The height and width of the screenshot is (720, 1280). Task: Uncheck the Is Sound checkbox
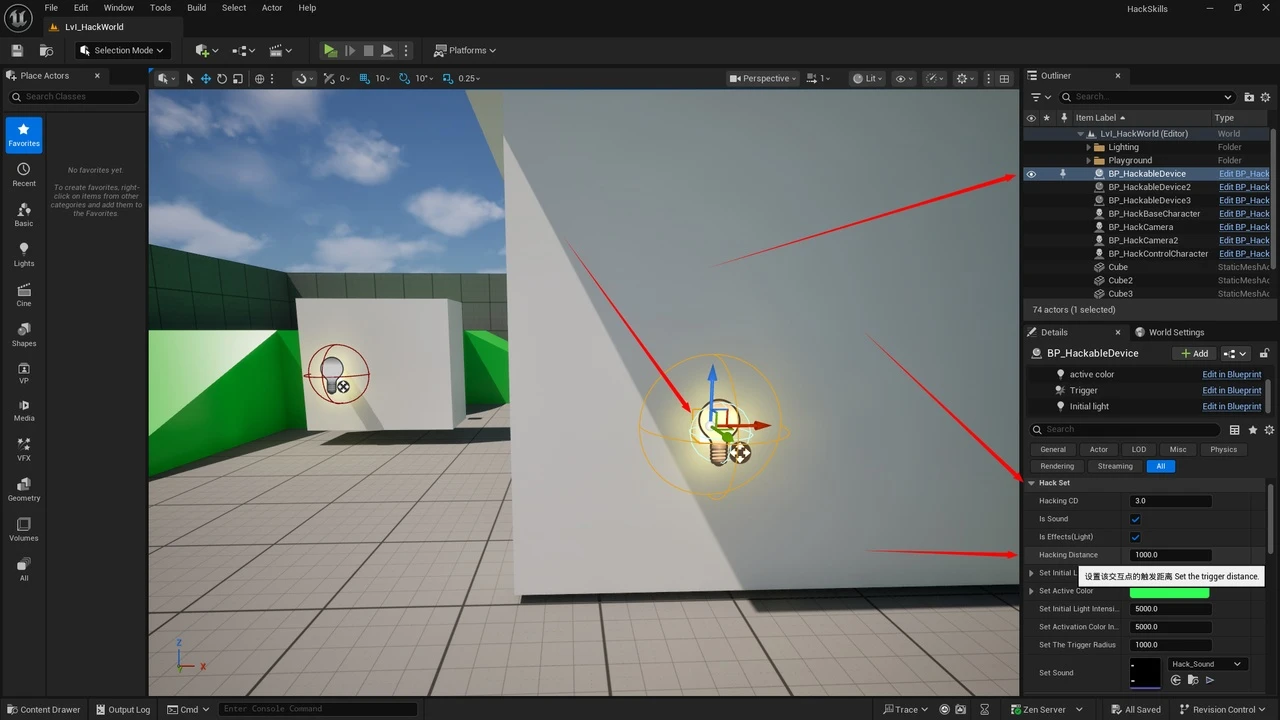point(1135,519)
